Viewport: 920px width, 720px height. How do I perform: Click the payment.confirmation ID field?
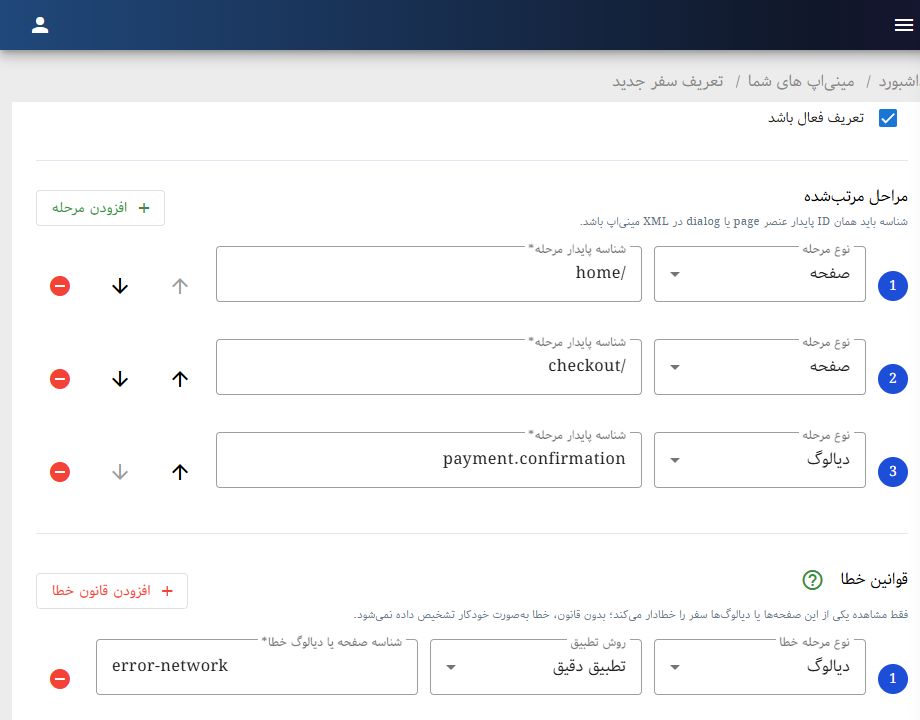(429, 460)
